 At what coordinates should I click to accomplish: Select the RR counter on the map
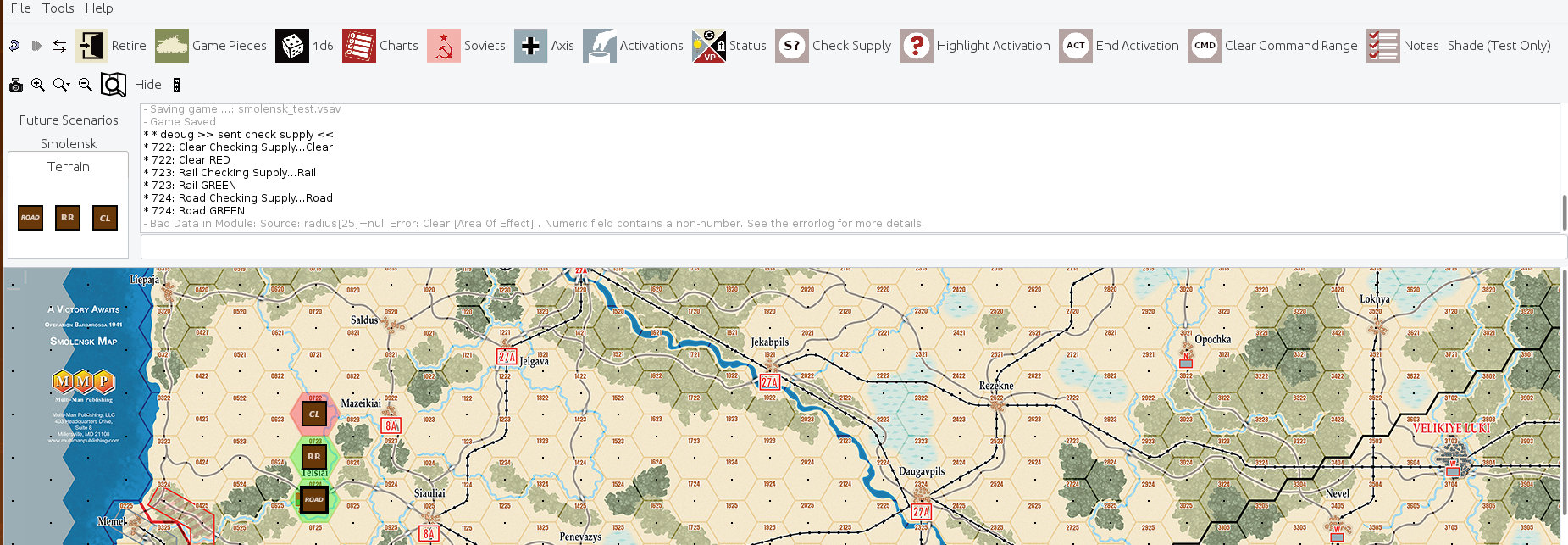(x=314, y=456)
